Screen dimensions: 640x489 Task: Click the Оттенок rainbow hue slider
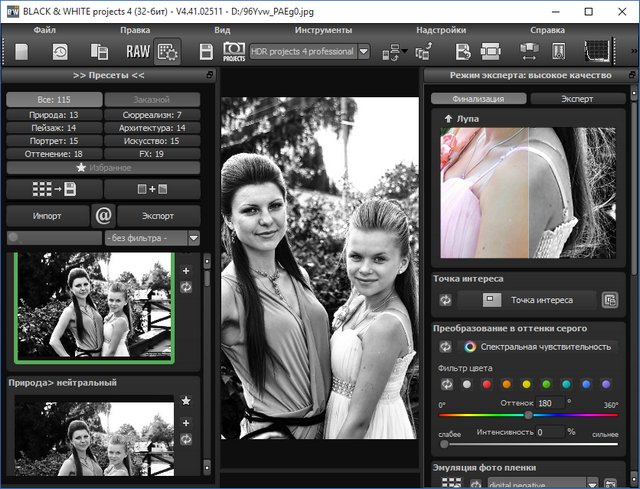tap(528, 414)
